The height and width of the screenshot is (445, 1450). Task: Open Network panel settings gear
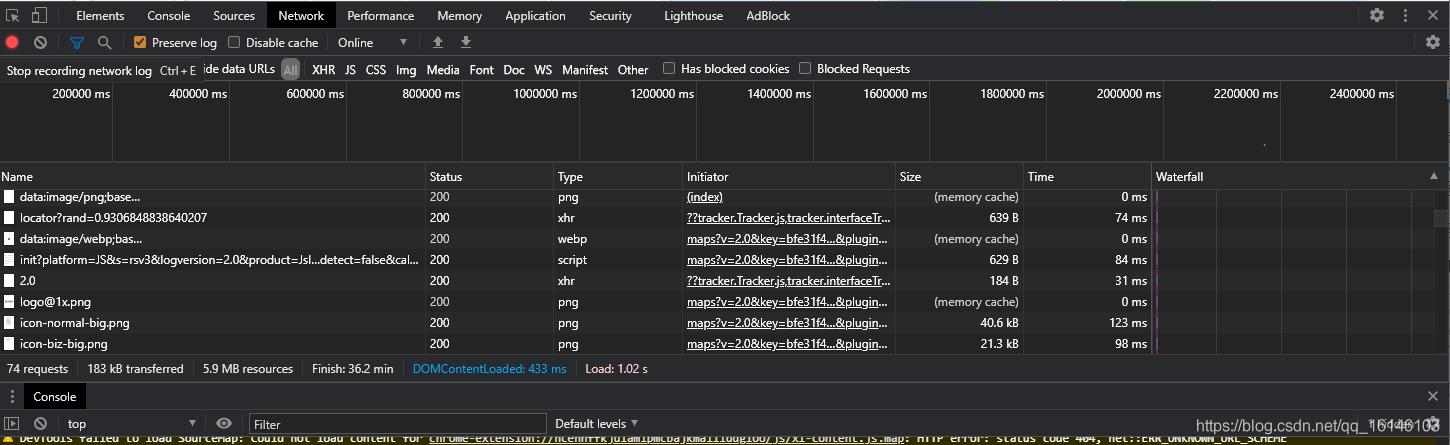1433,42
